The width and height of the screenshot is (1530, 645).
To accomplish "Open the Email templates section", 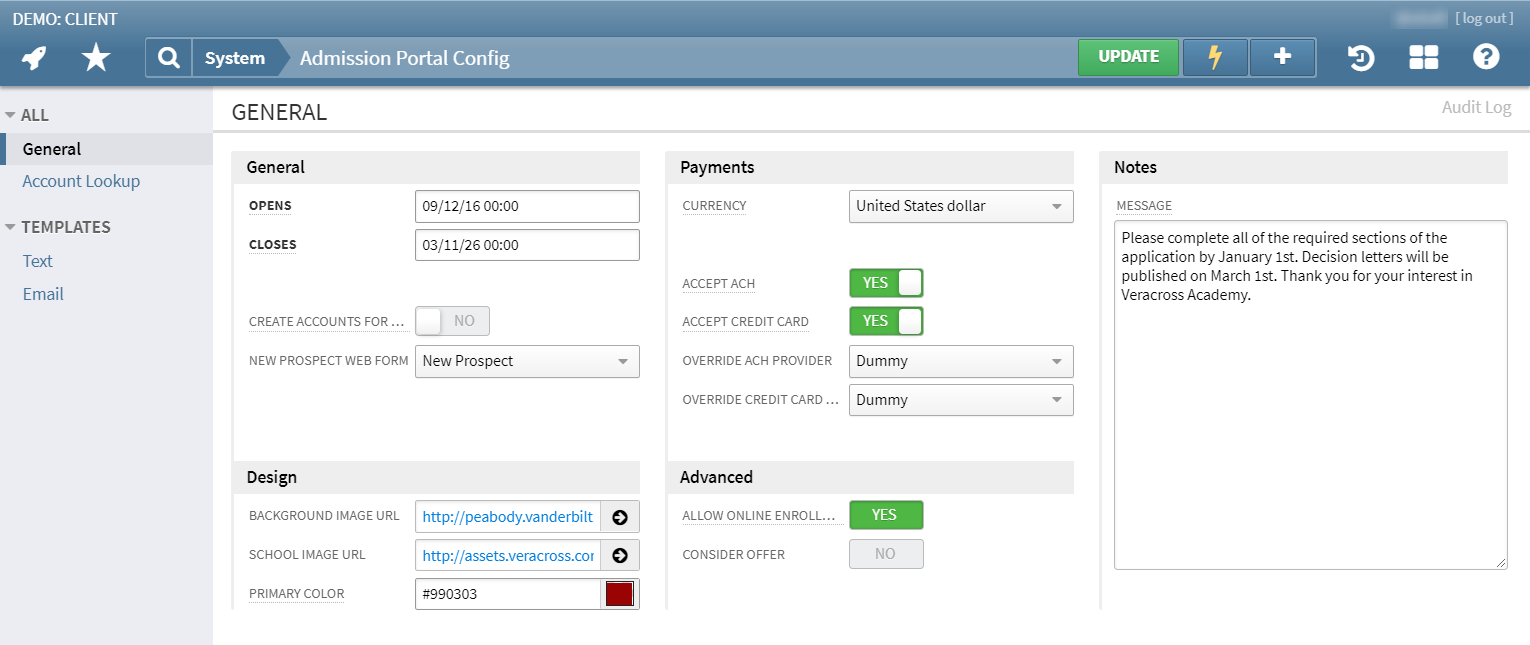I will [43, 294].
